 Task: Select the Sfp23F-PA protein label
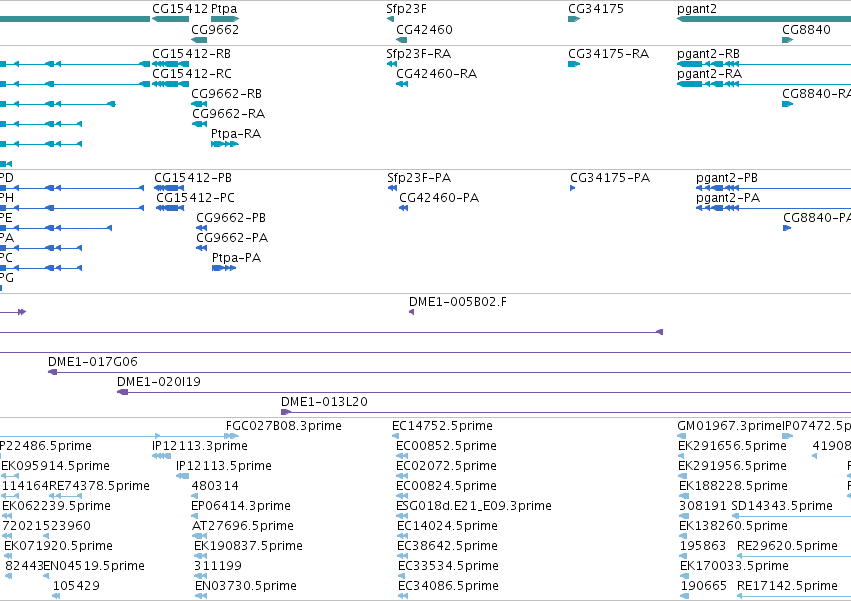coord(419,178)
